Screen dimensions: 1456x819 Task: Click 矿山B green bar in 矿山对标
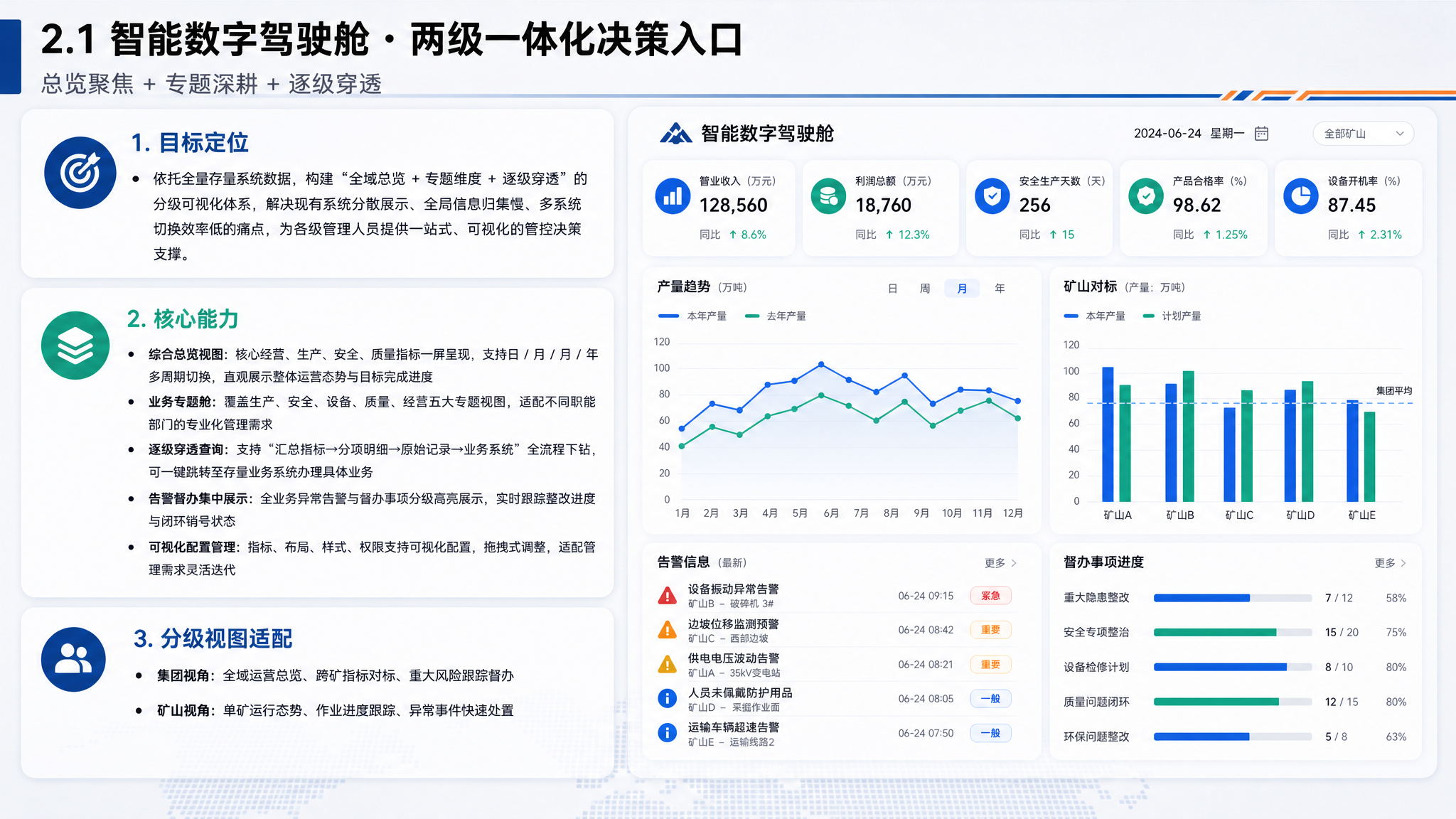(1188, 437)
